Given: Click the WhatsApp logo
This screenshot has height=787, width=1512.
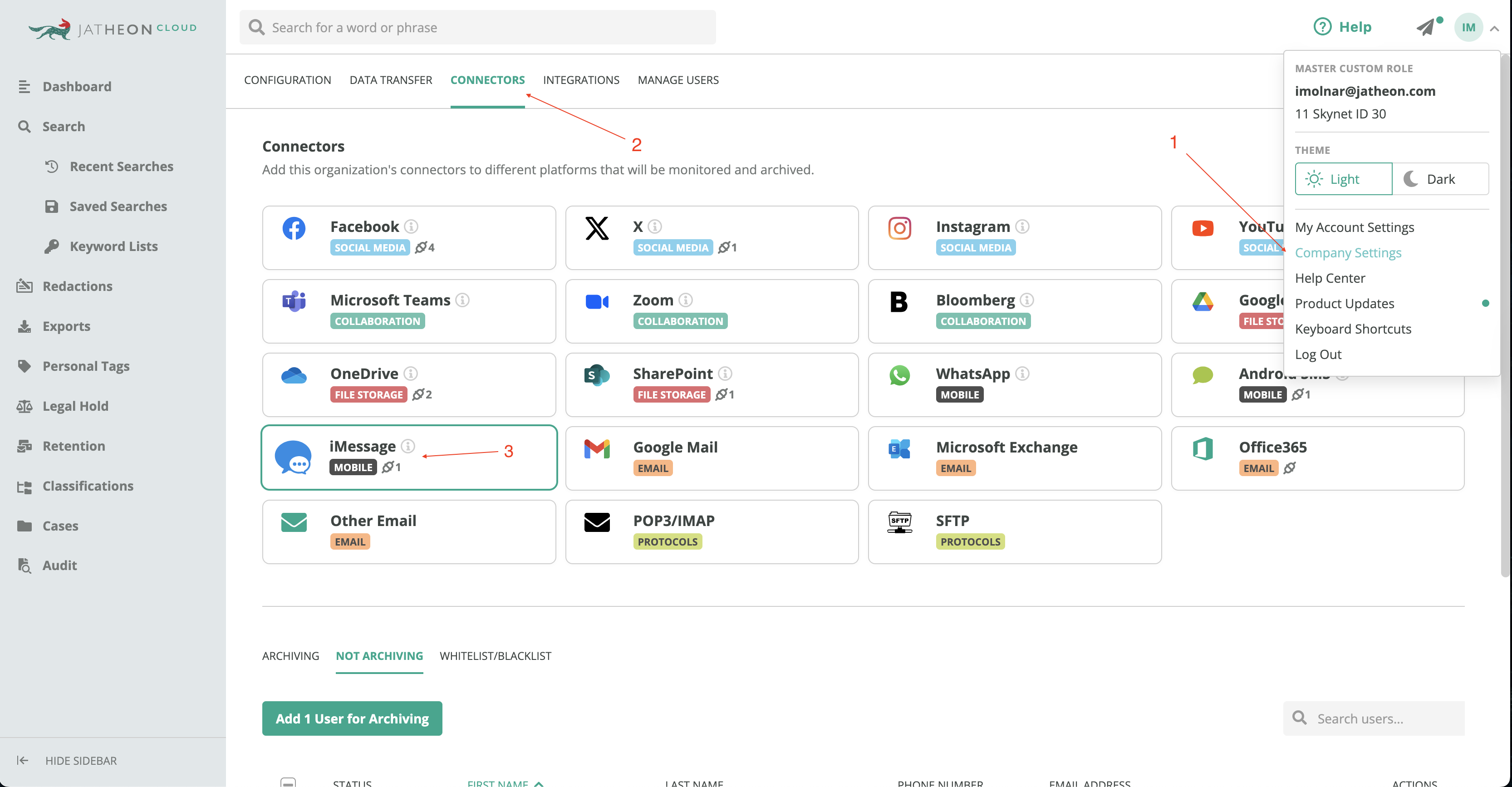Looking at the screenshot, I should pos(899,375).
